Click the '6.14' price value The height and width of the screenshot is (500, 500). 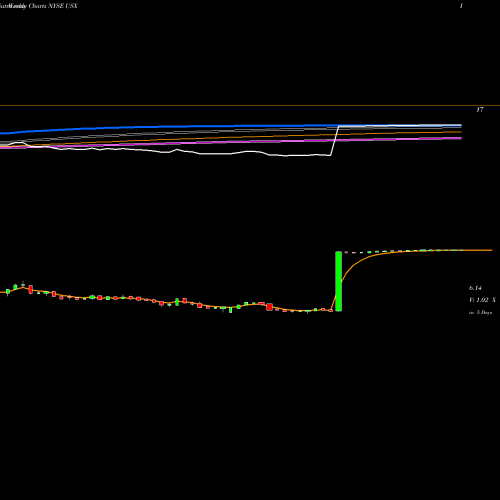click(475, 288)
